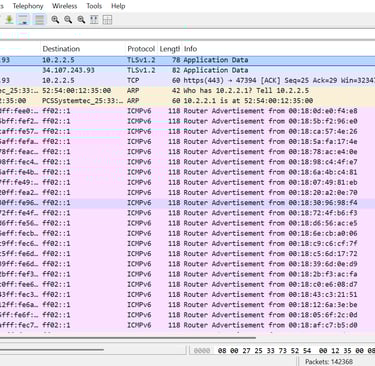
Task: Select Router Advertisement from 00:18:5a:fa:17:4e
Action: tap(187, 142)
